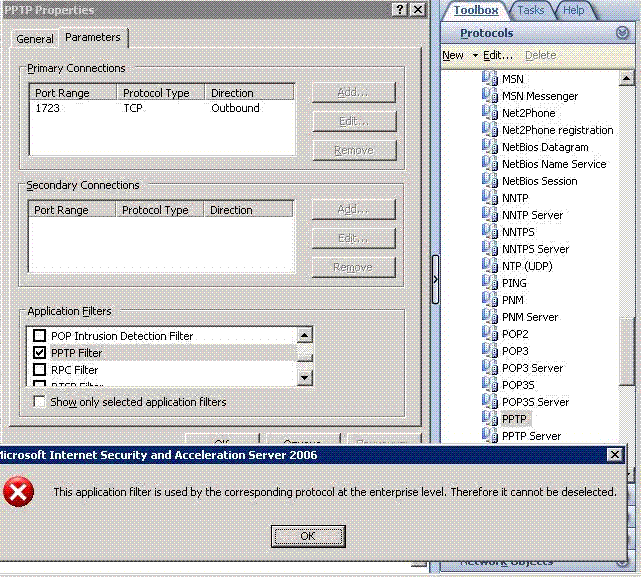The height and width of the screenshot is (577, 641).
Task: Uncheck the PPTP Filter checkbox
Action: click(40, 353)
